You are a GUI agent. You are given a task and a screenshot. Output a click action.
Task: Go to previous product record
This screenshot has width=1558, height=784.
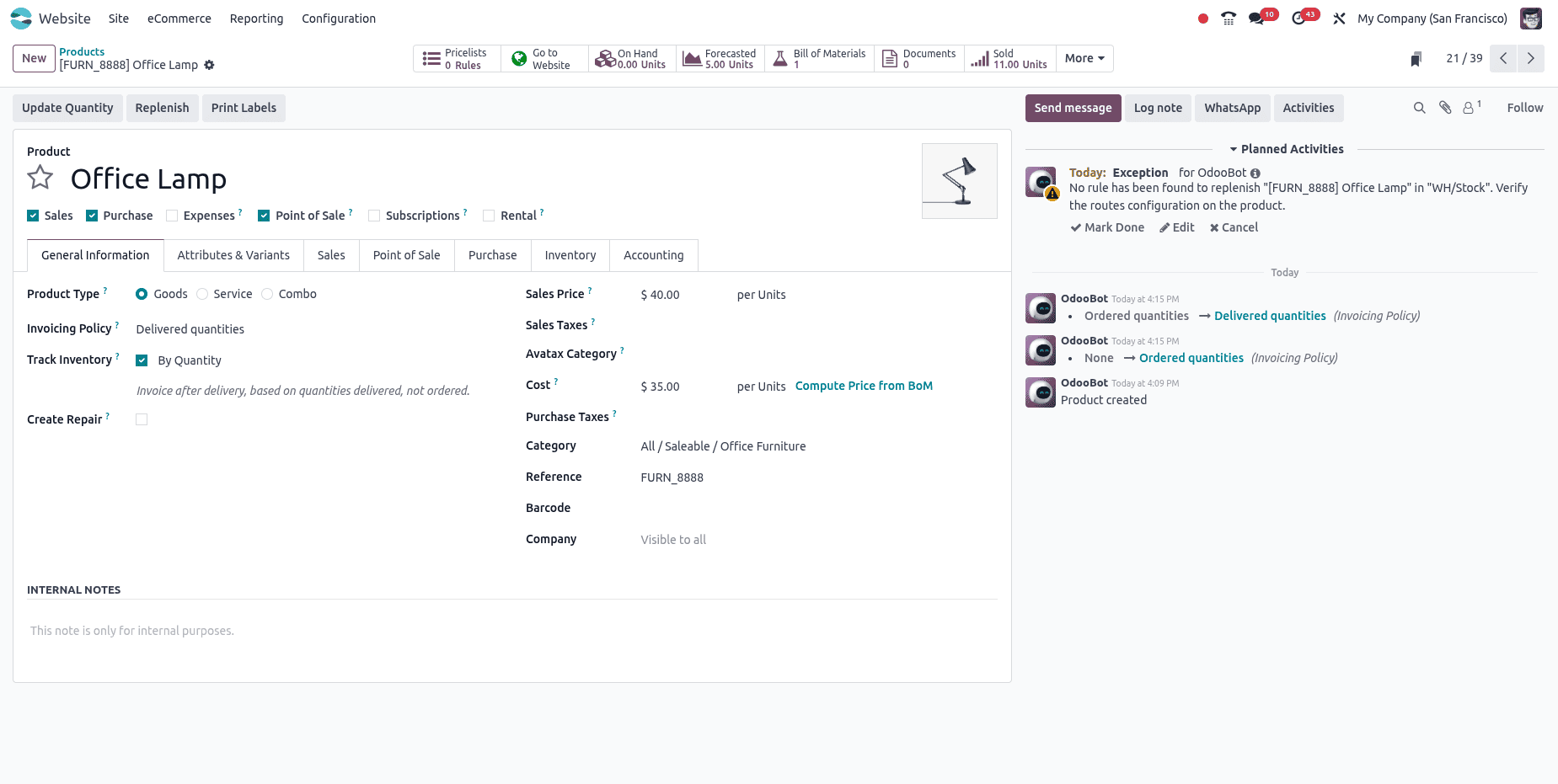(x=1503, y=58)
